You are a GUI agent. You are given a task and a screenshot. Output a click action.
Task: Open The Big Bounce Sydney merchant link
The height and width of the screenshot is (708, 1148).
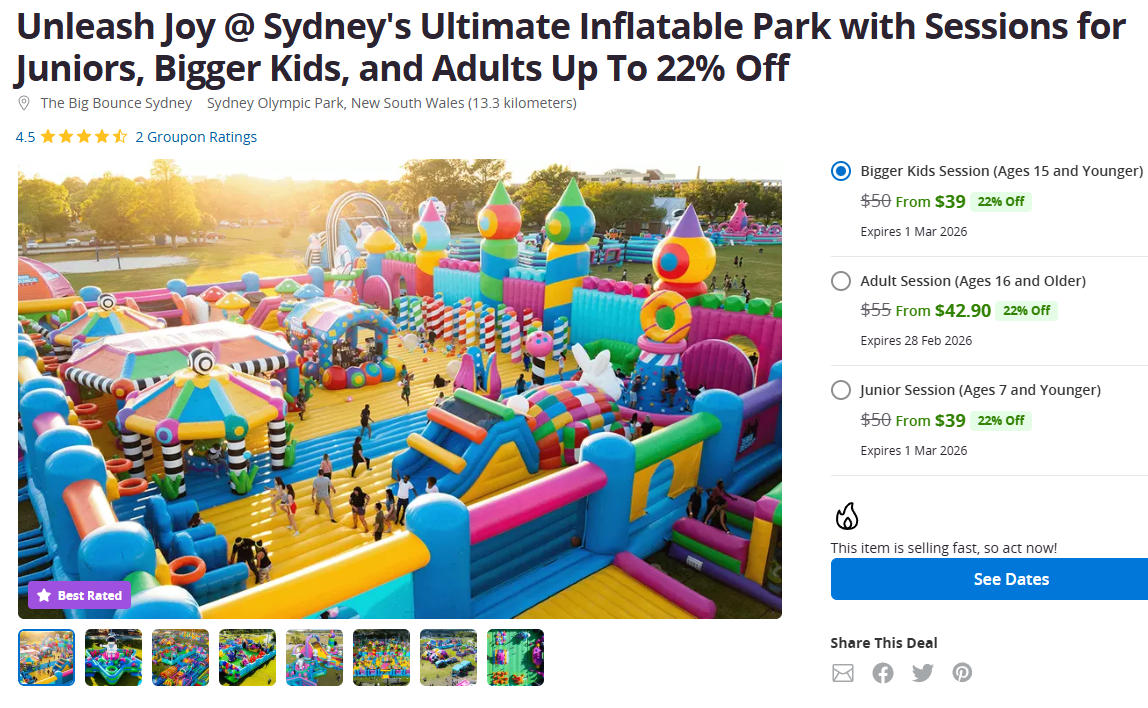pos(116,103)
